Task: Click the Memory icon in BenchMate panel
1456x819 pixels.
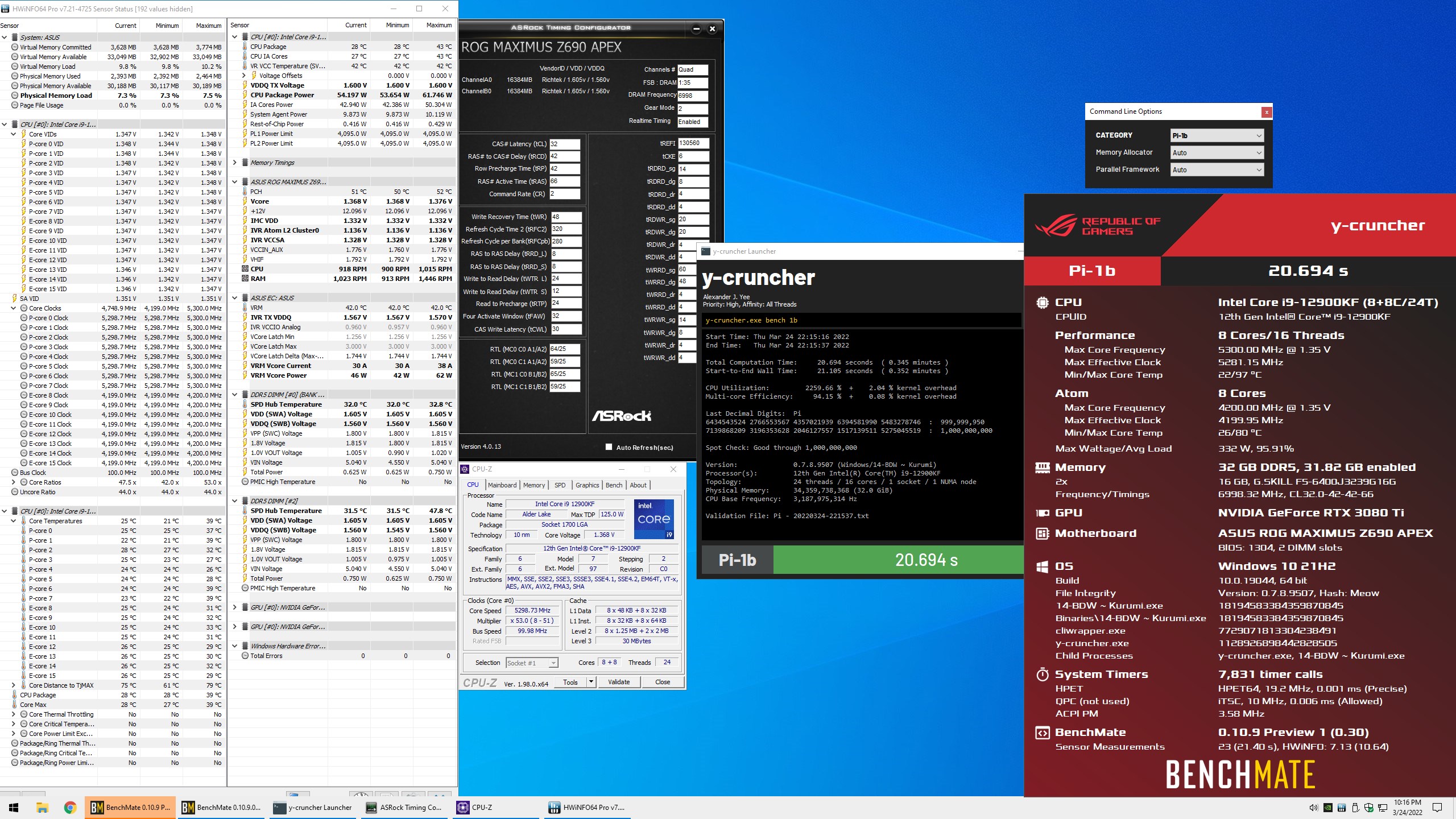Action: tap(1042, 468)
